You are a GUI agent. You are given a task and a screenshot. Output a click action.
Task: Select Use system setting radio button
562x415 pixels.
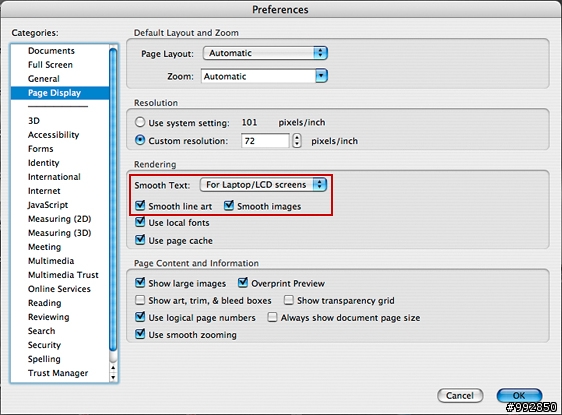point(140,122)
